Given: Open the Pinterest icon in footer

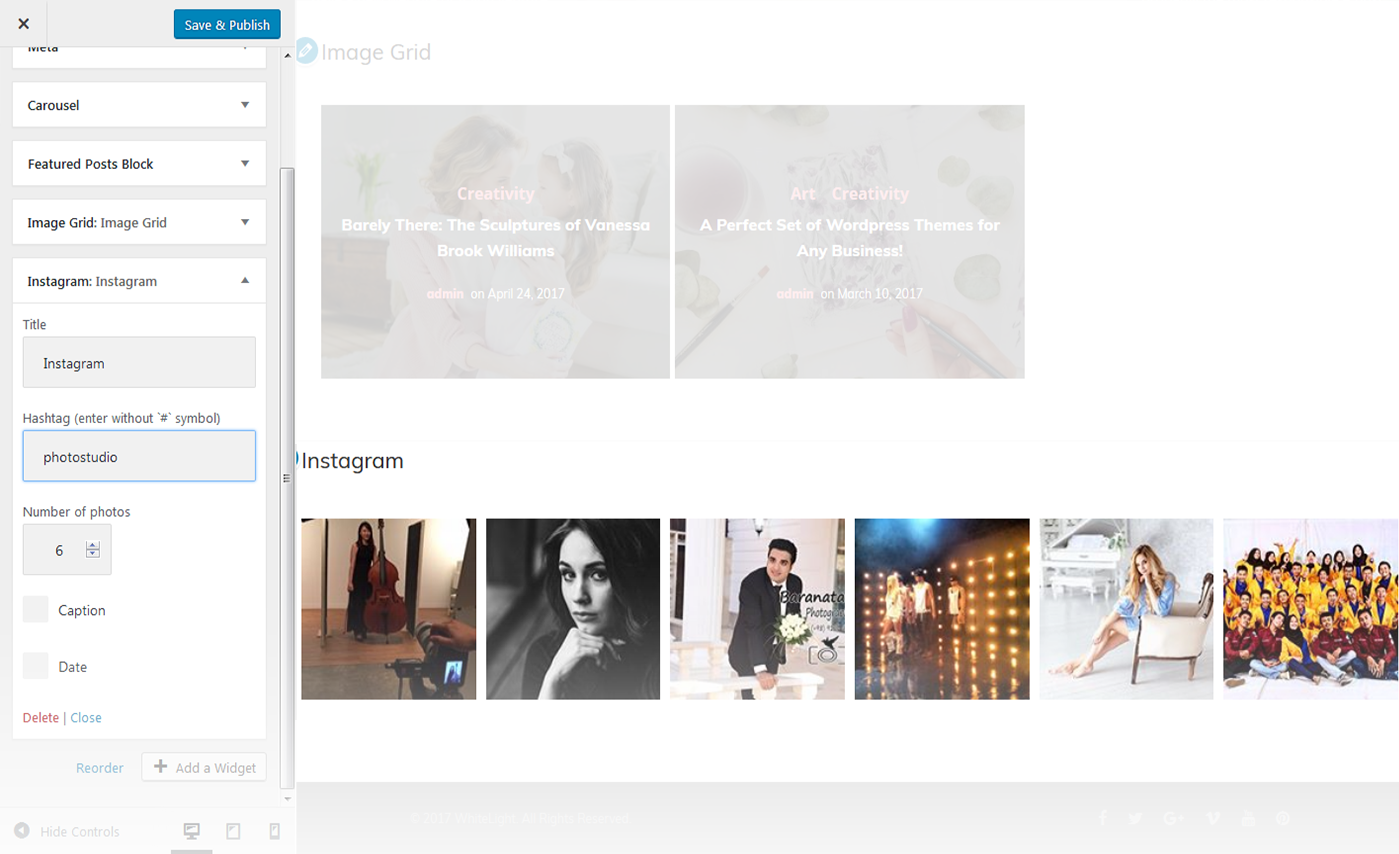Looking at the screenshot, I should (x=1283, y=818).
